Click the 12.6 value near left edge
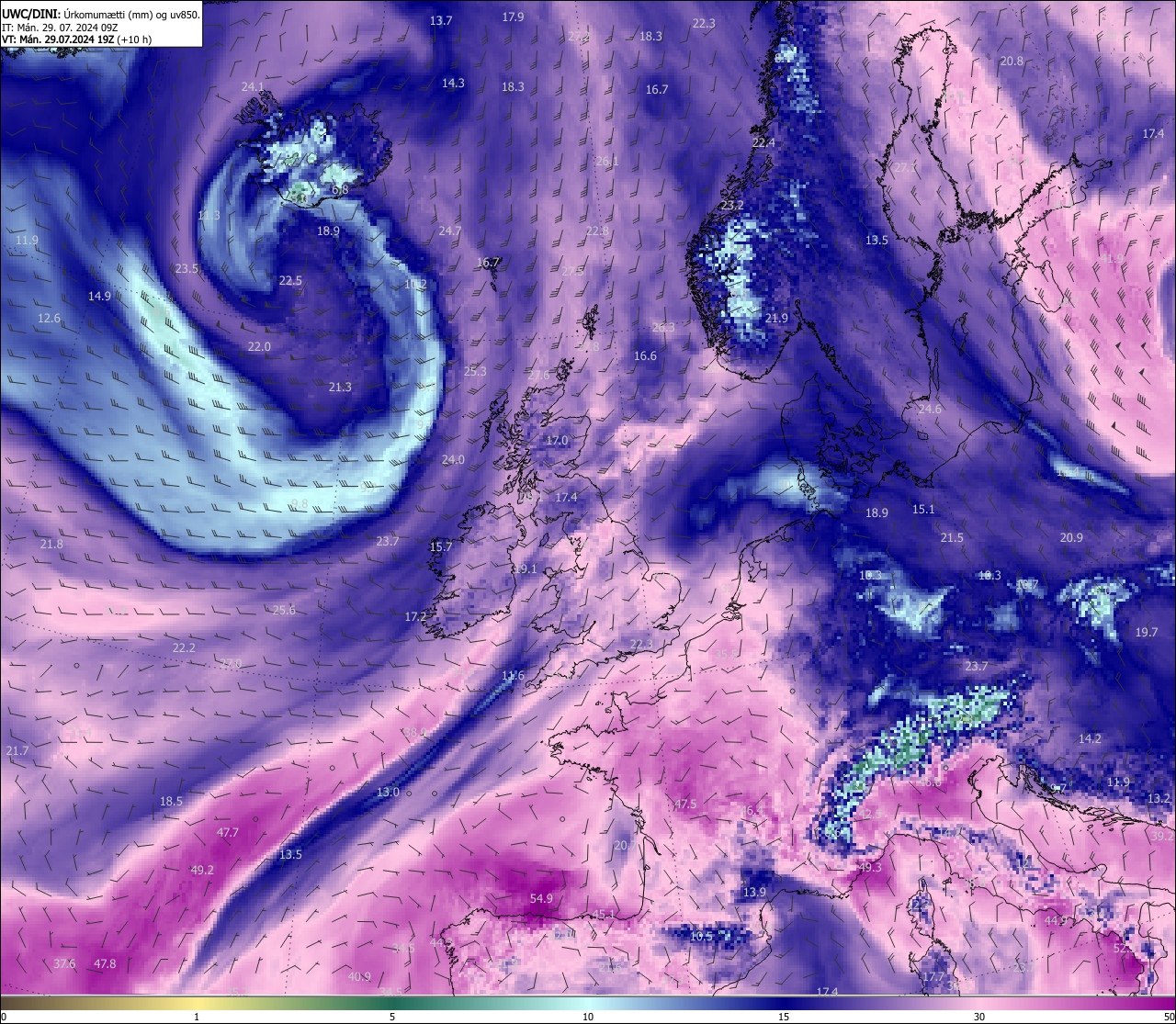Viewport: 1176px width, 1024px height. pos(49,318)
